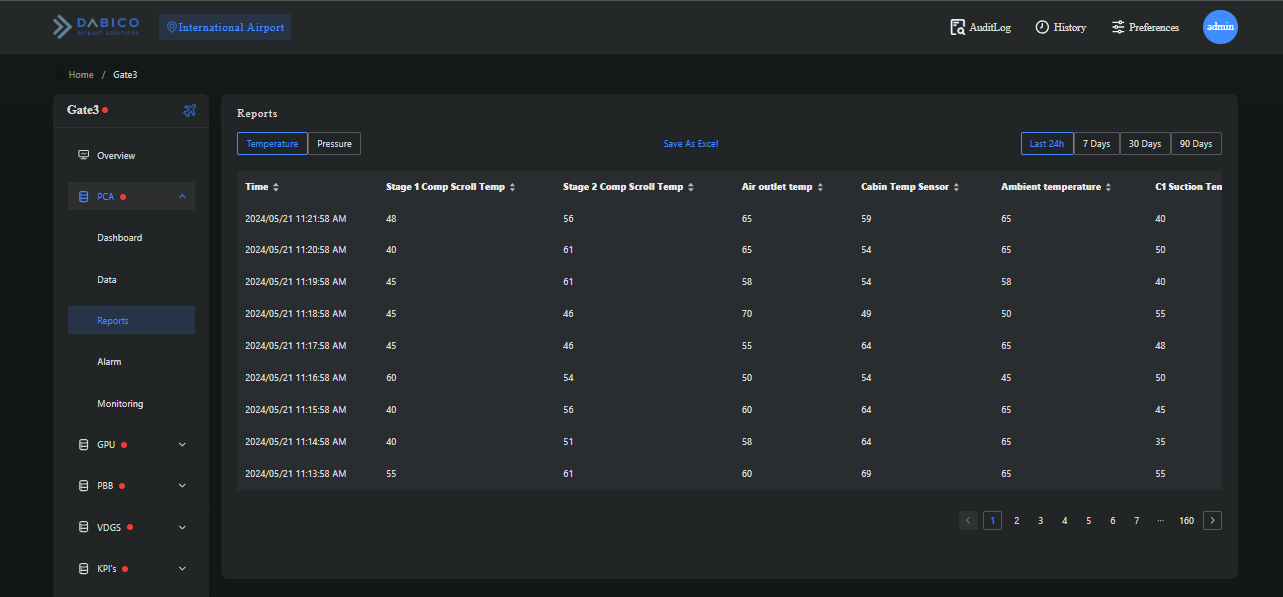Go to page 2
1283x597 pixels.
(x=1016, y=520)
